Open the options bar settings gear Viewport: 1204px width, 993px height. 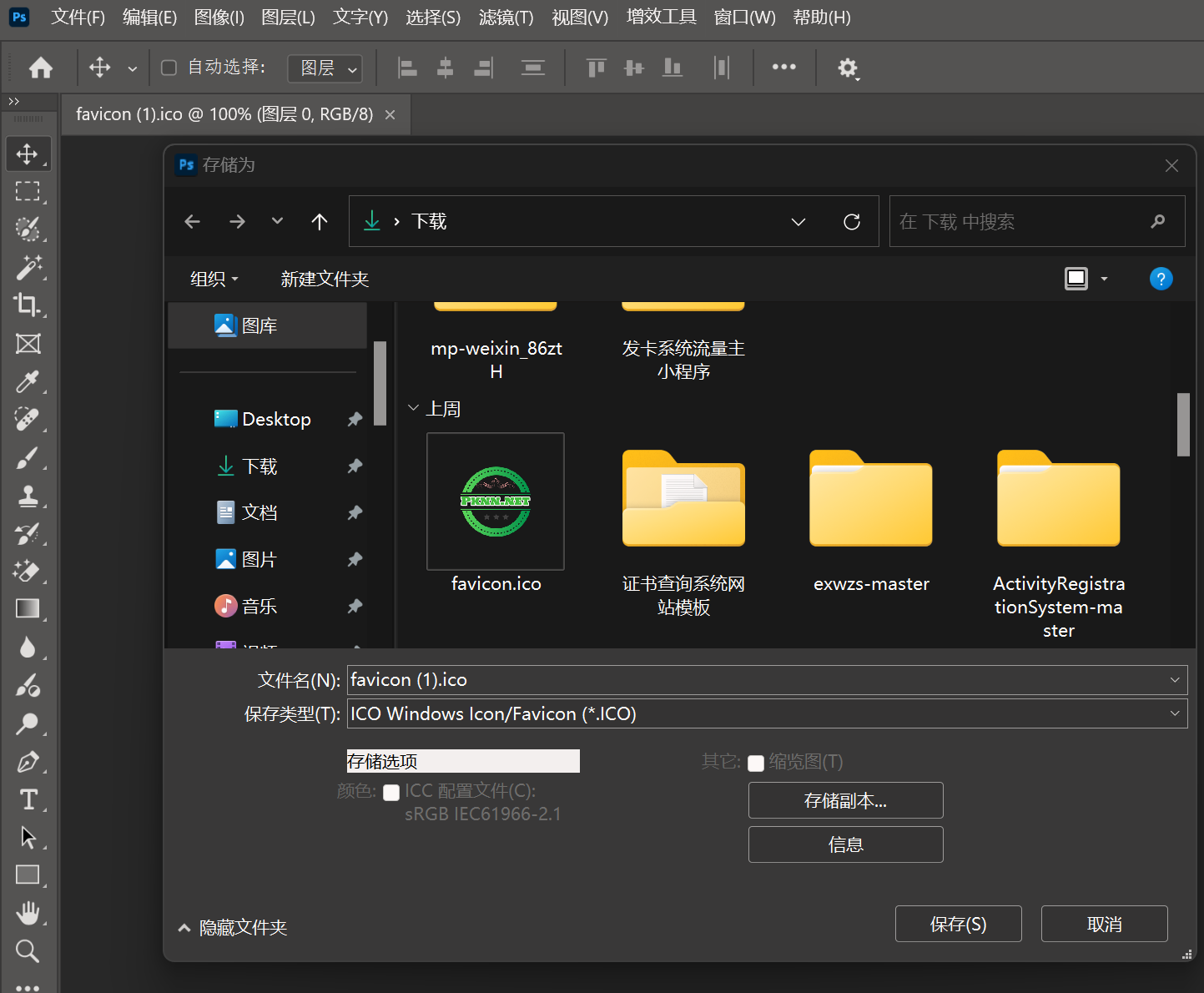pyautogui.click(x=848, y=68)
